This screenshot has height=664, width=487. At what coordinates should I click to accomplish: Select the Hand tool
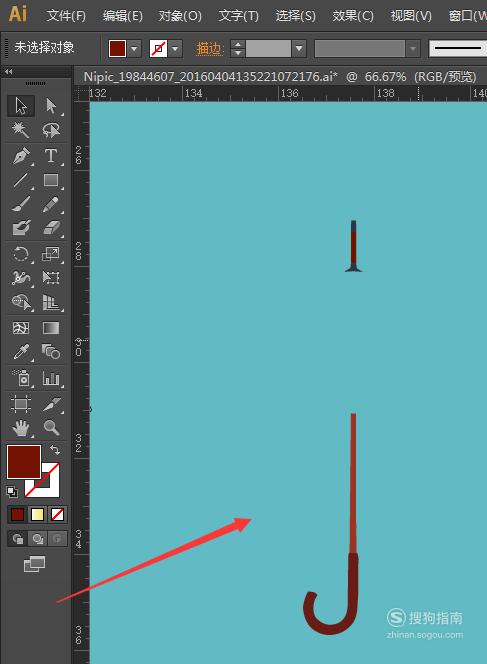coord(21,428)
